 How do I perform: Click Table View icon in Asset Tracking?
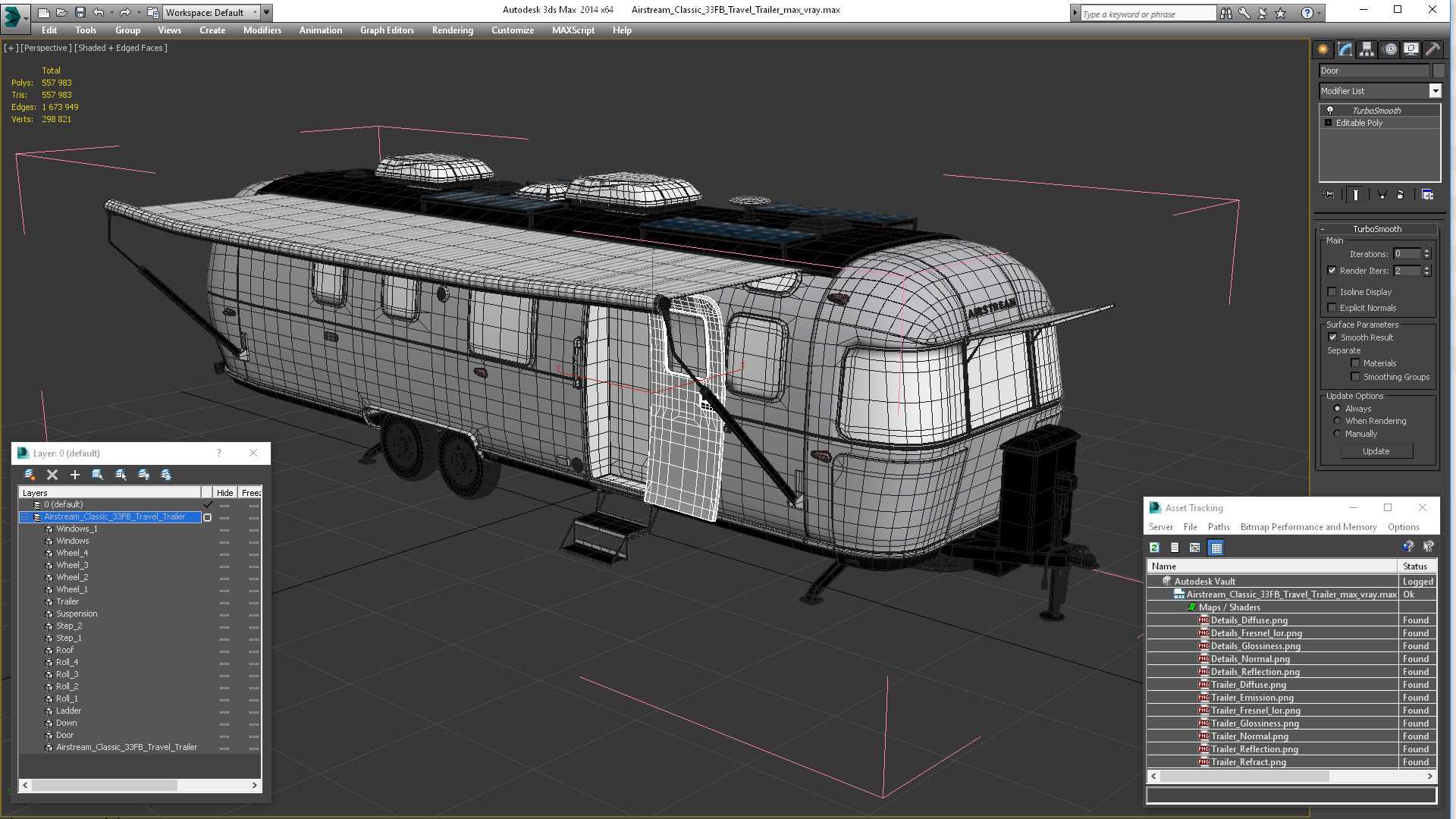click(1216, 548)
